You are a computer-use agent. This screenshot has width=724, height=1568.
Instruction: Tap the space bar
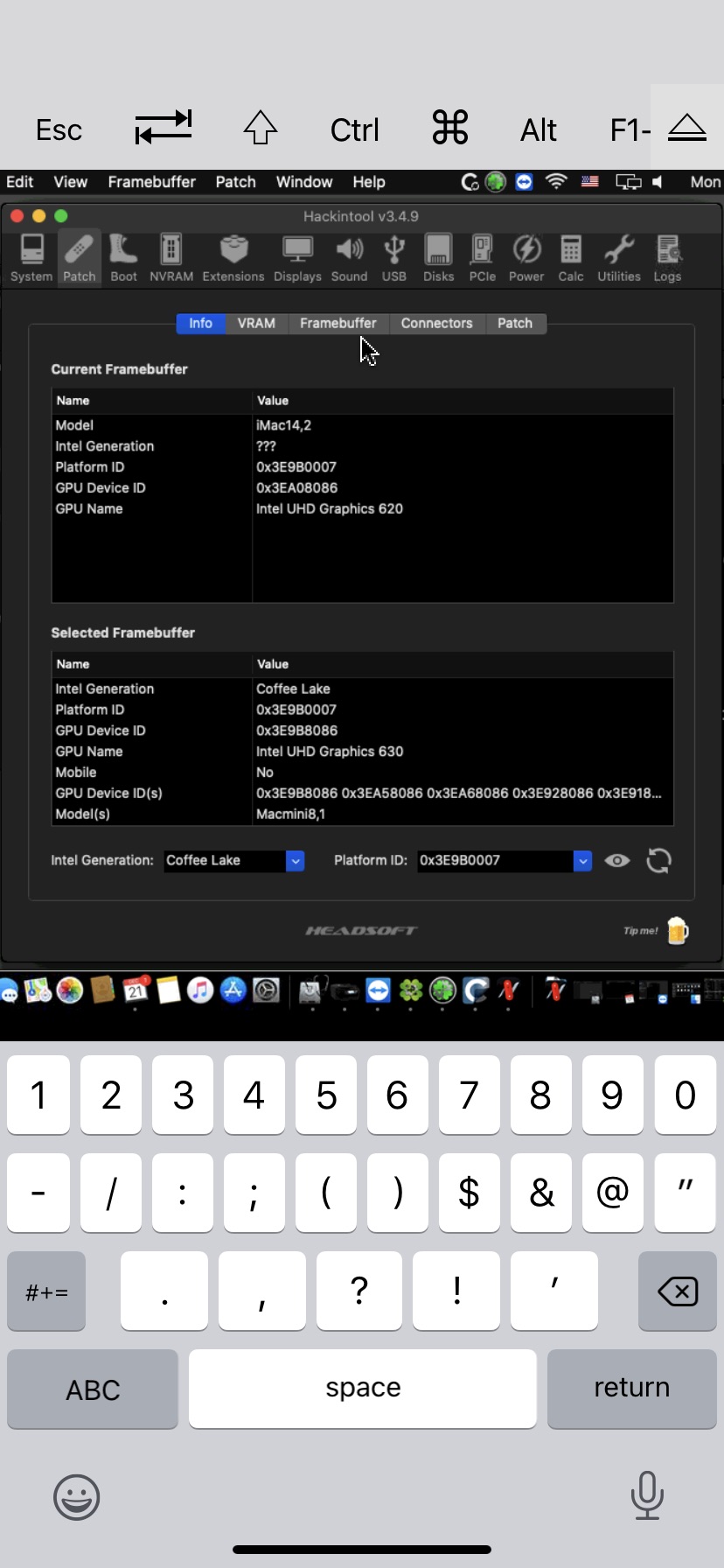[x=363, y=1389]
